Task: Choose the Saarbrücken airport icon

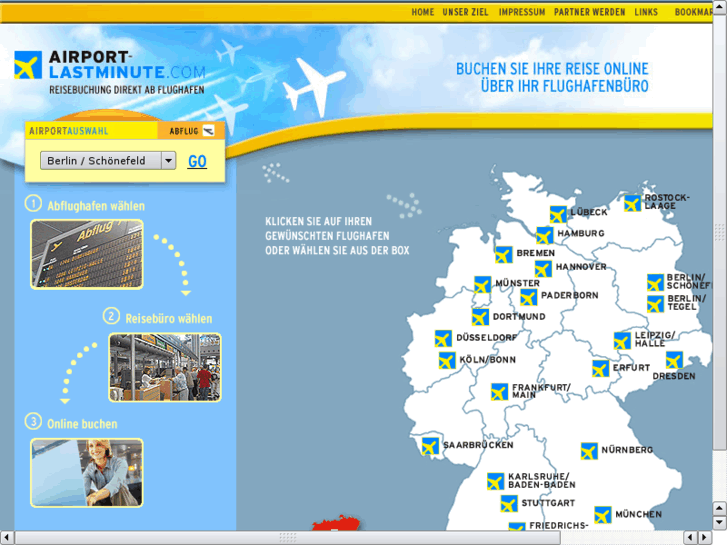Action: pos(430,446)
